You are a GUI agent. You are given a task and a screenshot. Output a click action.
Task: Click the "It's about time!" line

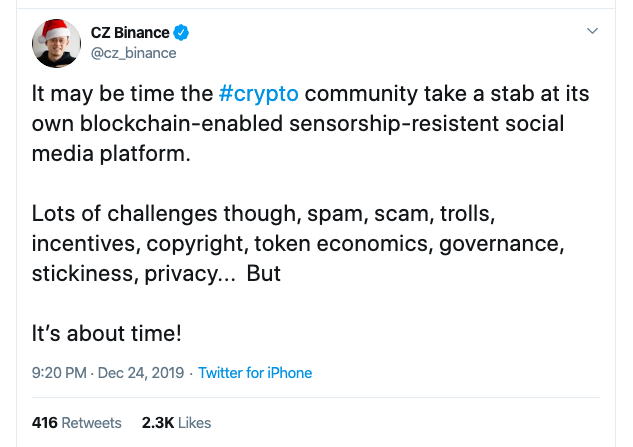click(107, 332)
